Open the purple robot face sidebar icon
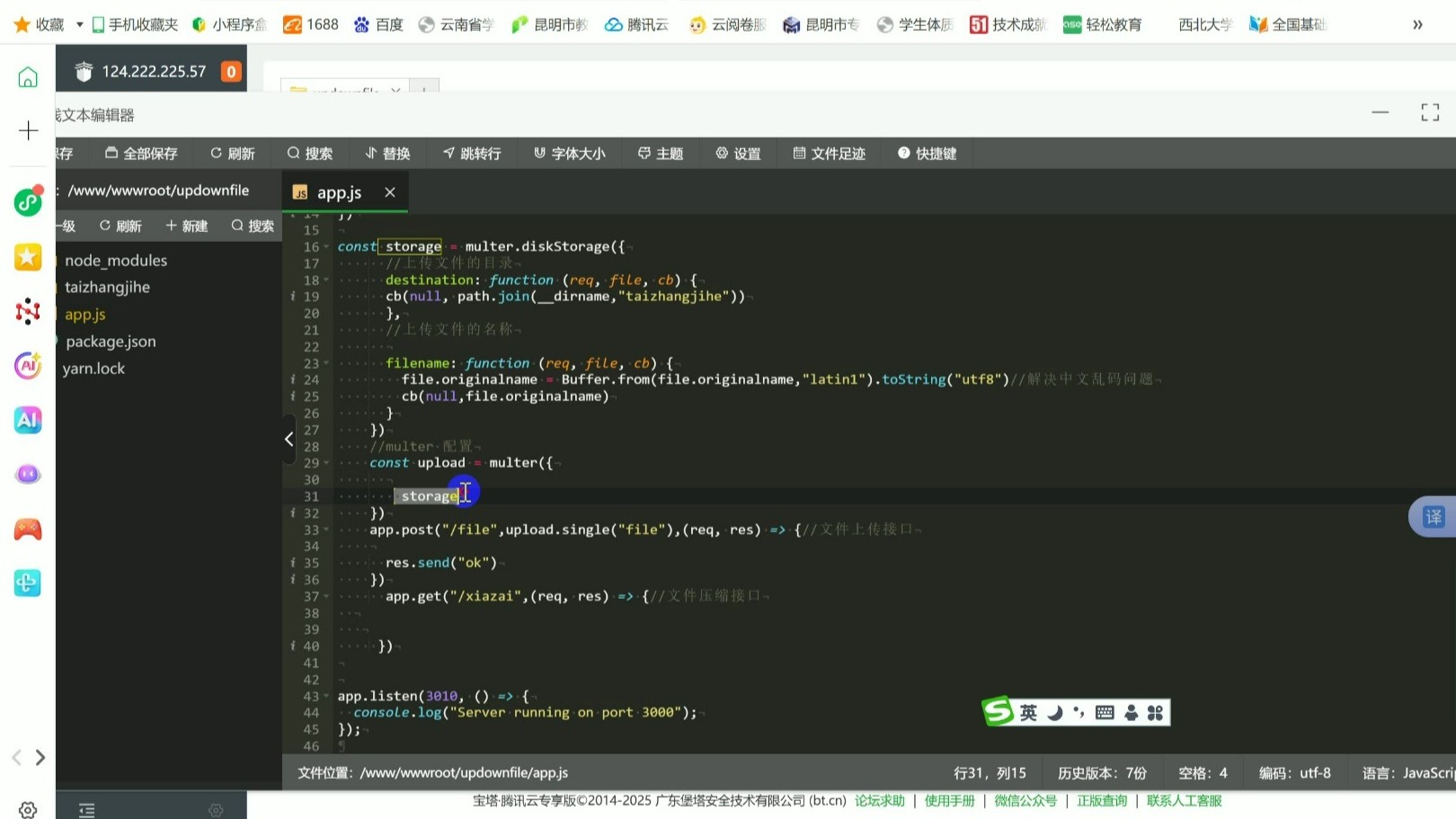1456x819 pixels. [x=28, y=474]
